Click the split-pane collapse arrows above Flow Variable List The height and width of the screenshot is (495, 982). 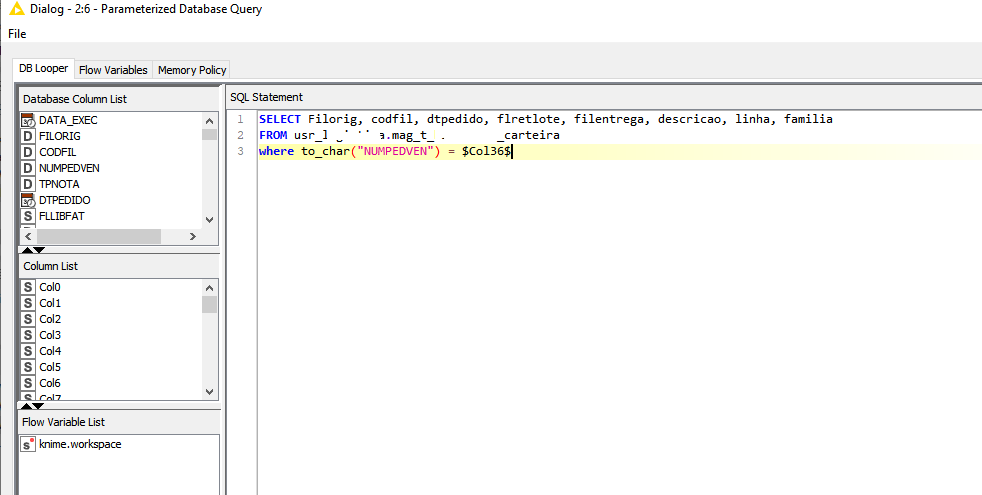click(x=33, y=406)
